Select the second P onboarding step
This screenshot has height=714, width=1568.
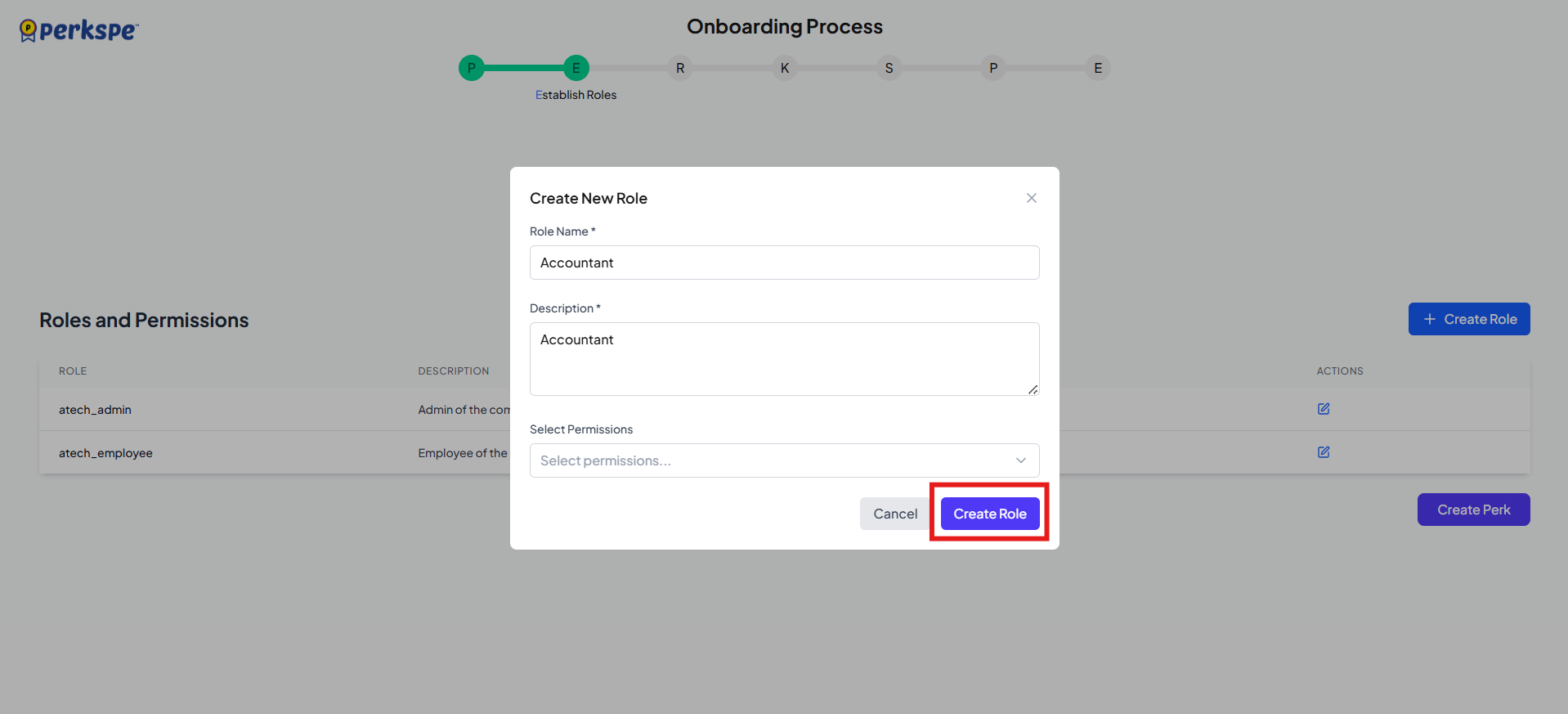click(x=993, y=68)
